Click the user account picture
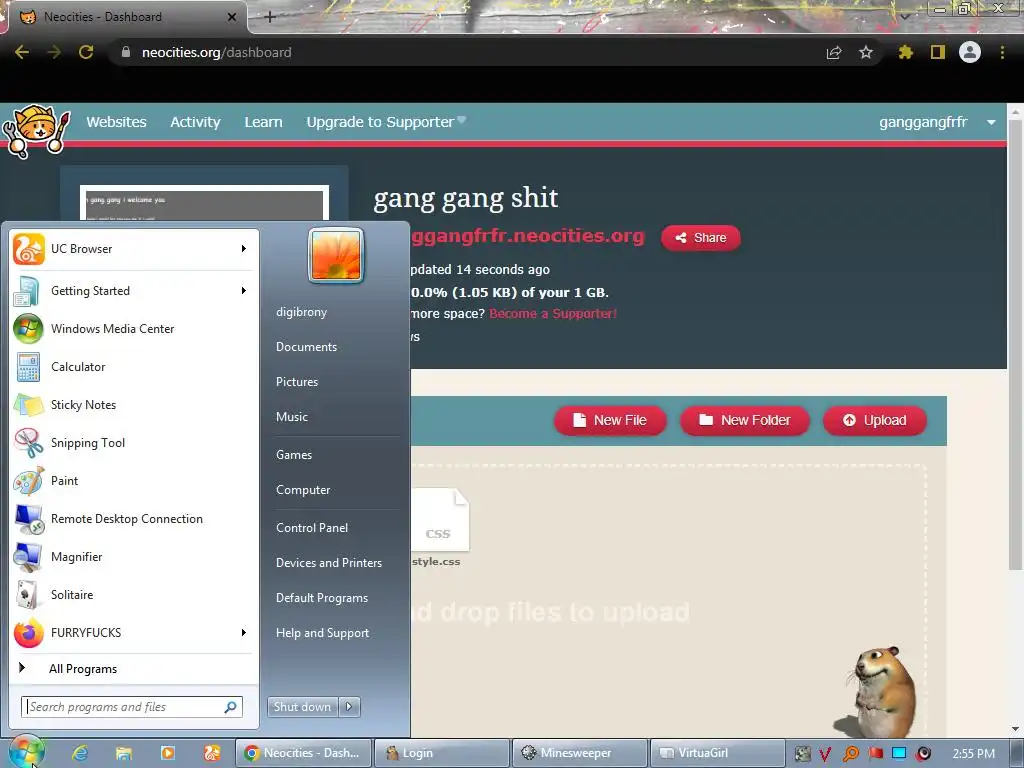The image size is (1024, 768). [335, 256]
